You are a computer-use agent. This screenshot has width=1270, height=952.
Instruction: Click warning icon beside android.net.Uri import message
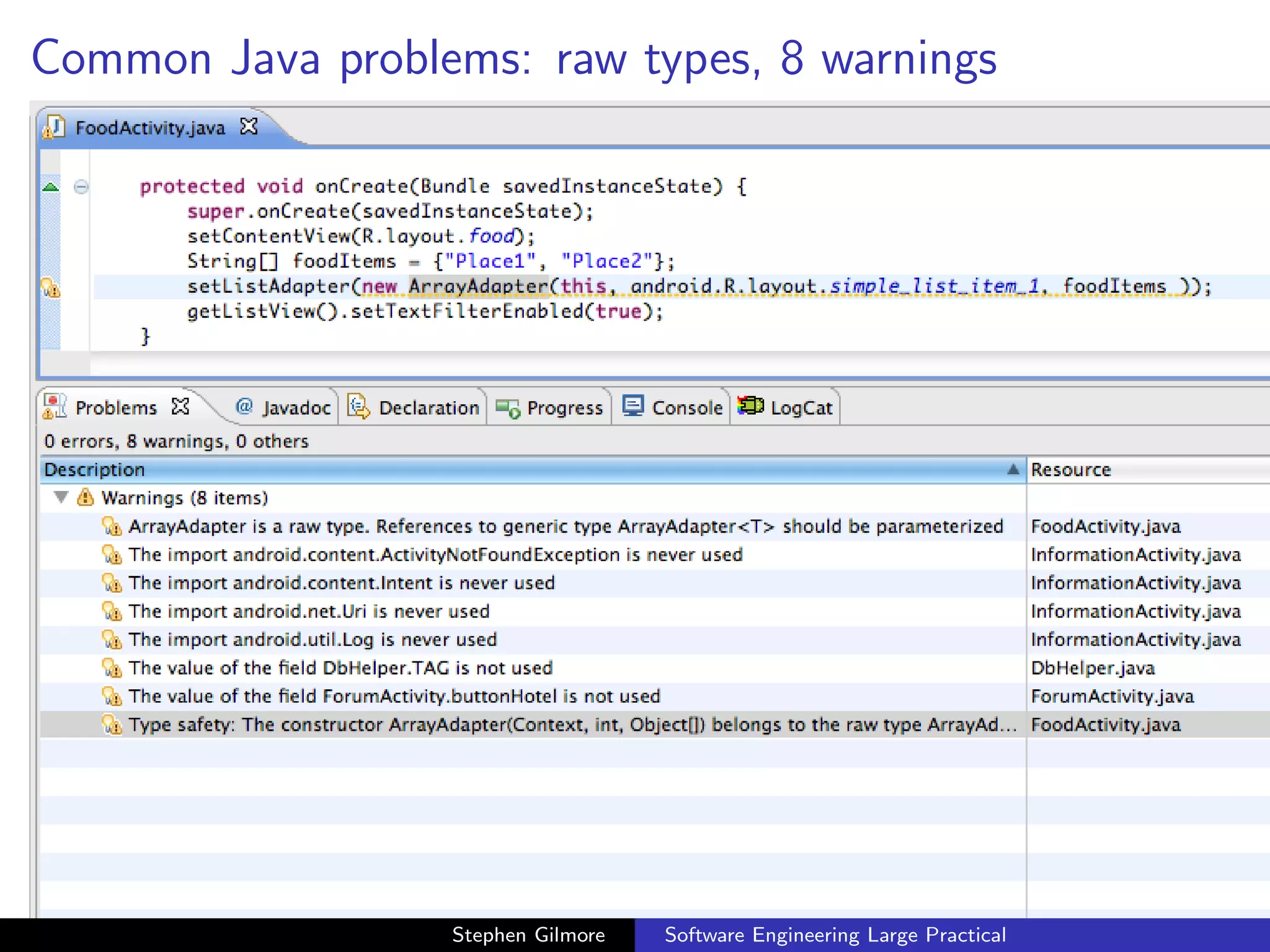112,612
